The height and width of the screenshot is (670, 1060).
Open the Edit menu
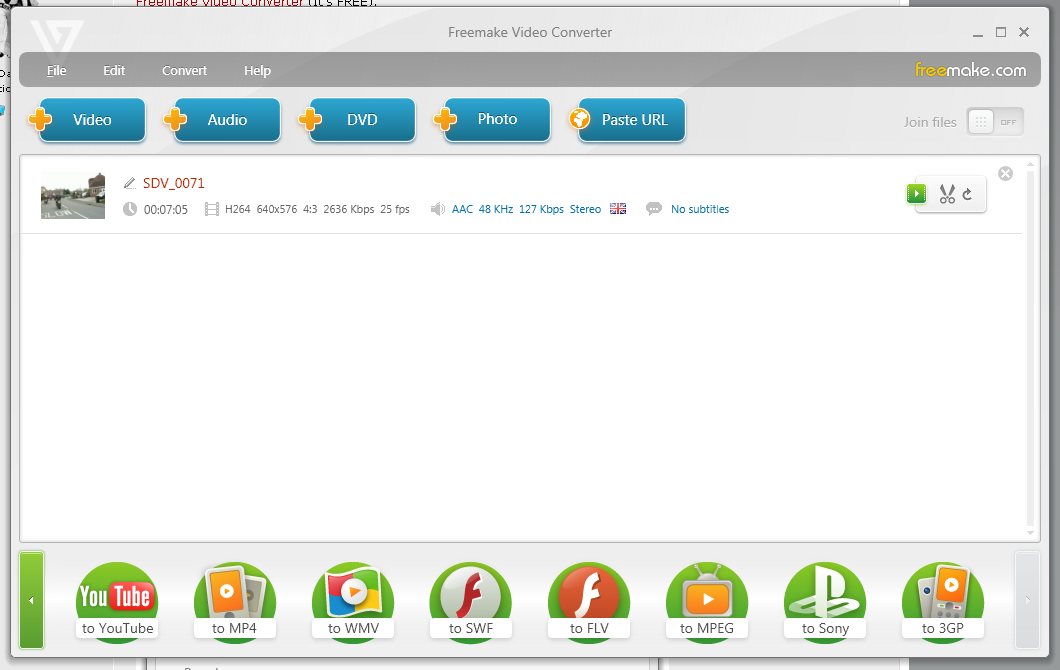coord(114,70)
